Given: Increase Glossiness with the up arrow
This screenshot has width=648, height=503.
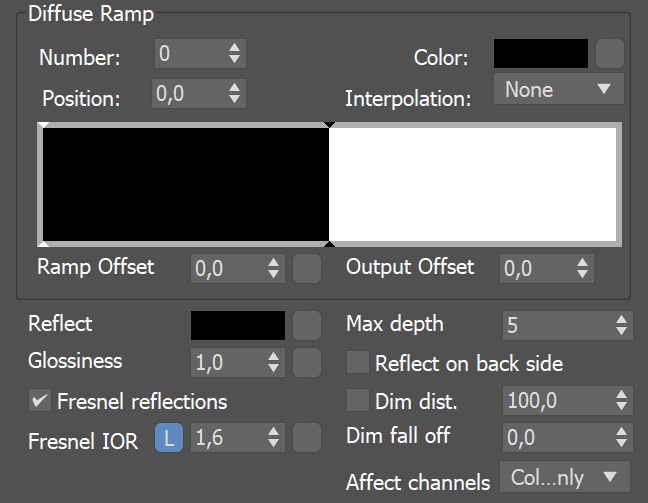Looking at the screenshot, I should tap(273, 356).
